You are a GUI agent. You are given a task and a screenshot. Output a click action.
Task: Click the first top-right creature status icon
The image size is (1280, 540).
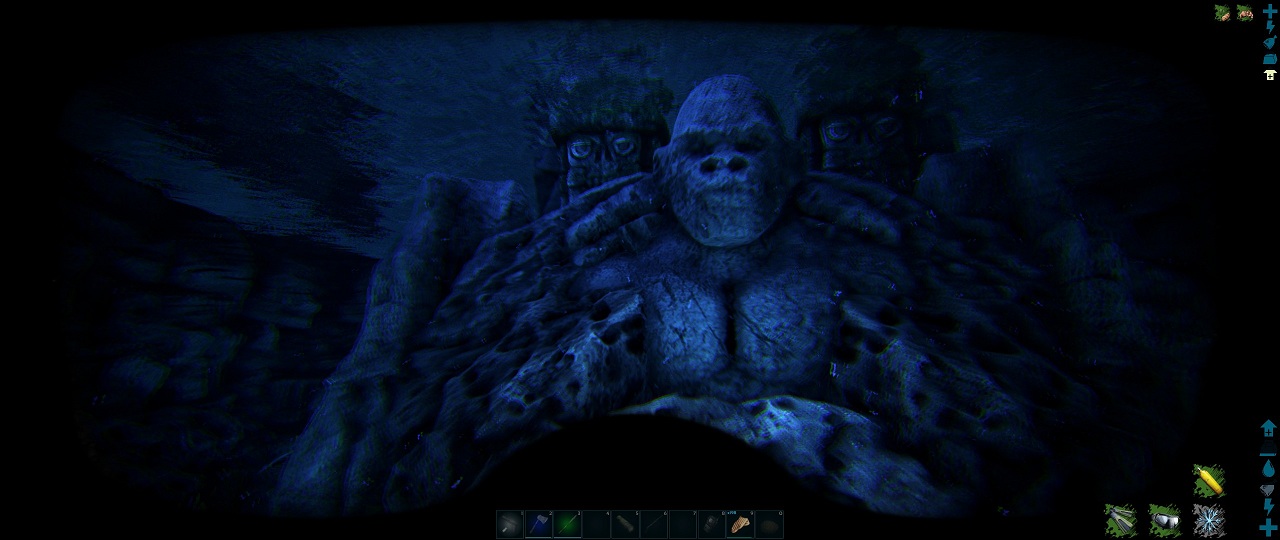pyautogui.click(x=1222, y=13)
